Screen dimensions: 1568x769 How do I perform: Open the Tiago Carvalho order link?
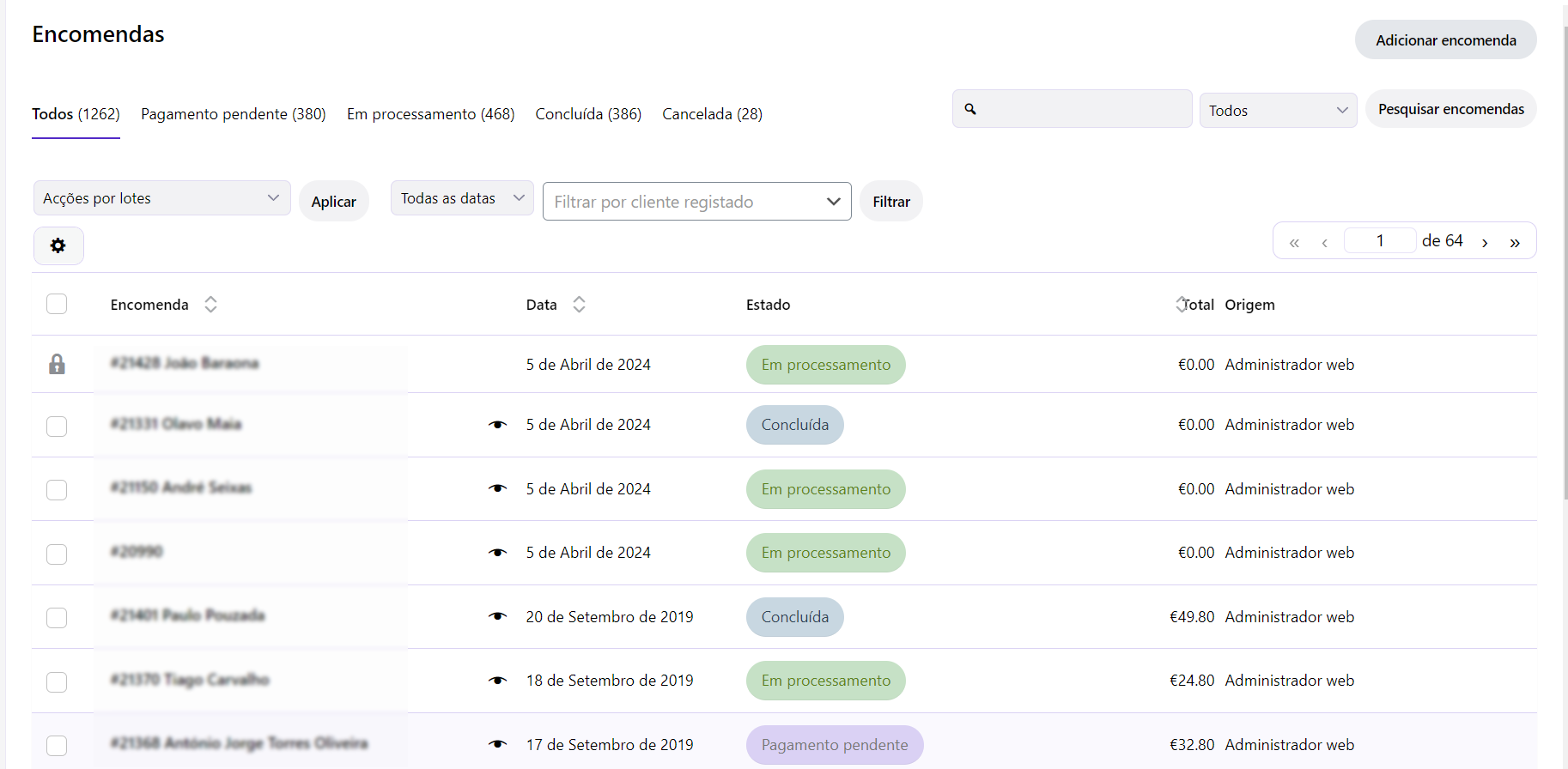[x=190, y=680]
